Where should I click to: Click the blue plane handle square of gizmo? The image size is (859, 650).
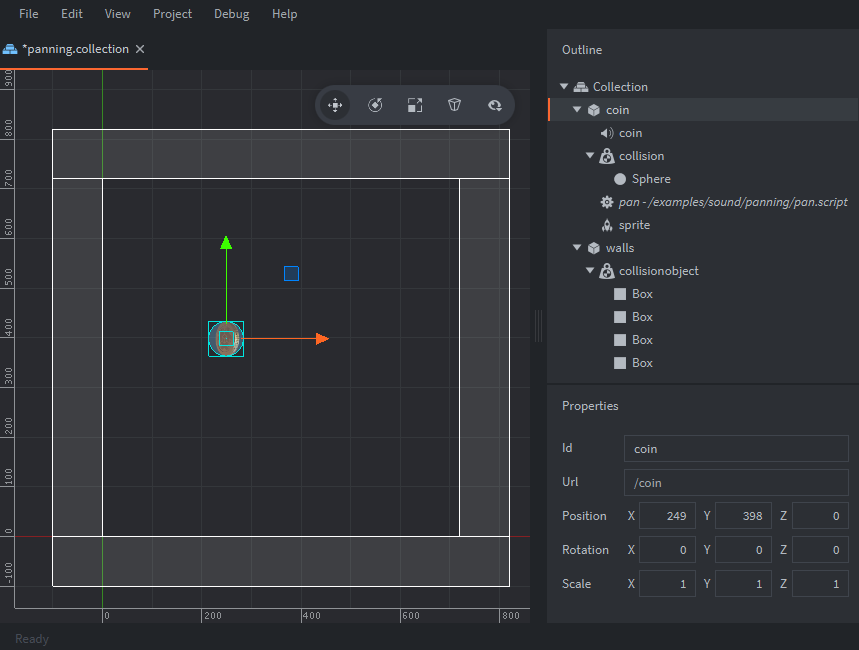[291, 273]
